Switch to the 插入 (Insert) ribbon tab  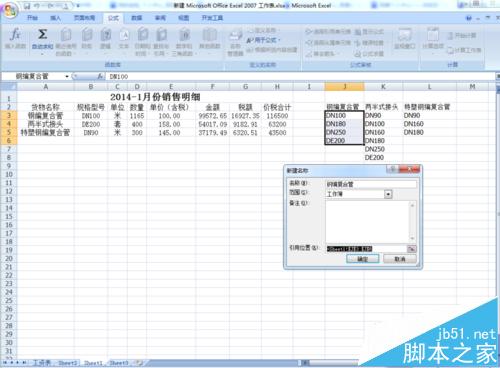pos(55,18)
